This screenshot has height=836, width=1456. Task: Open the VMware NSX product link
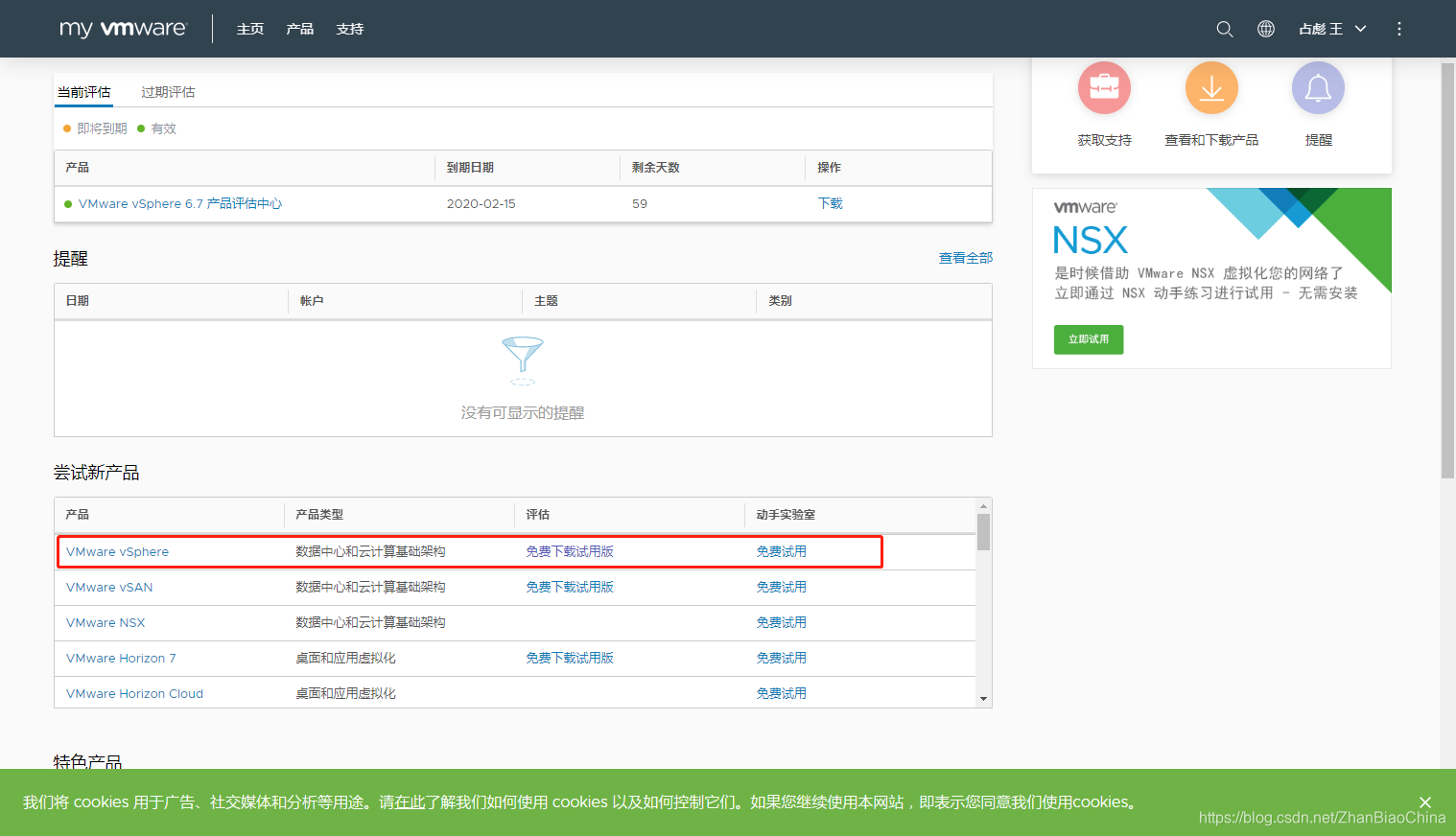[x=106, y=622]
